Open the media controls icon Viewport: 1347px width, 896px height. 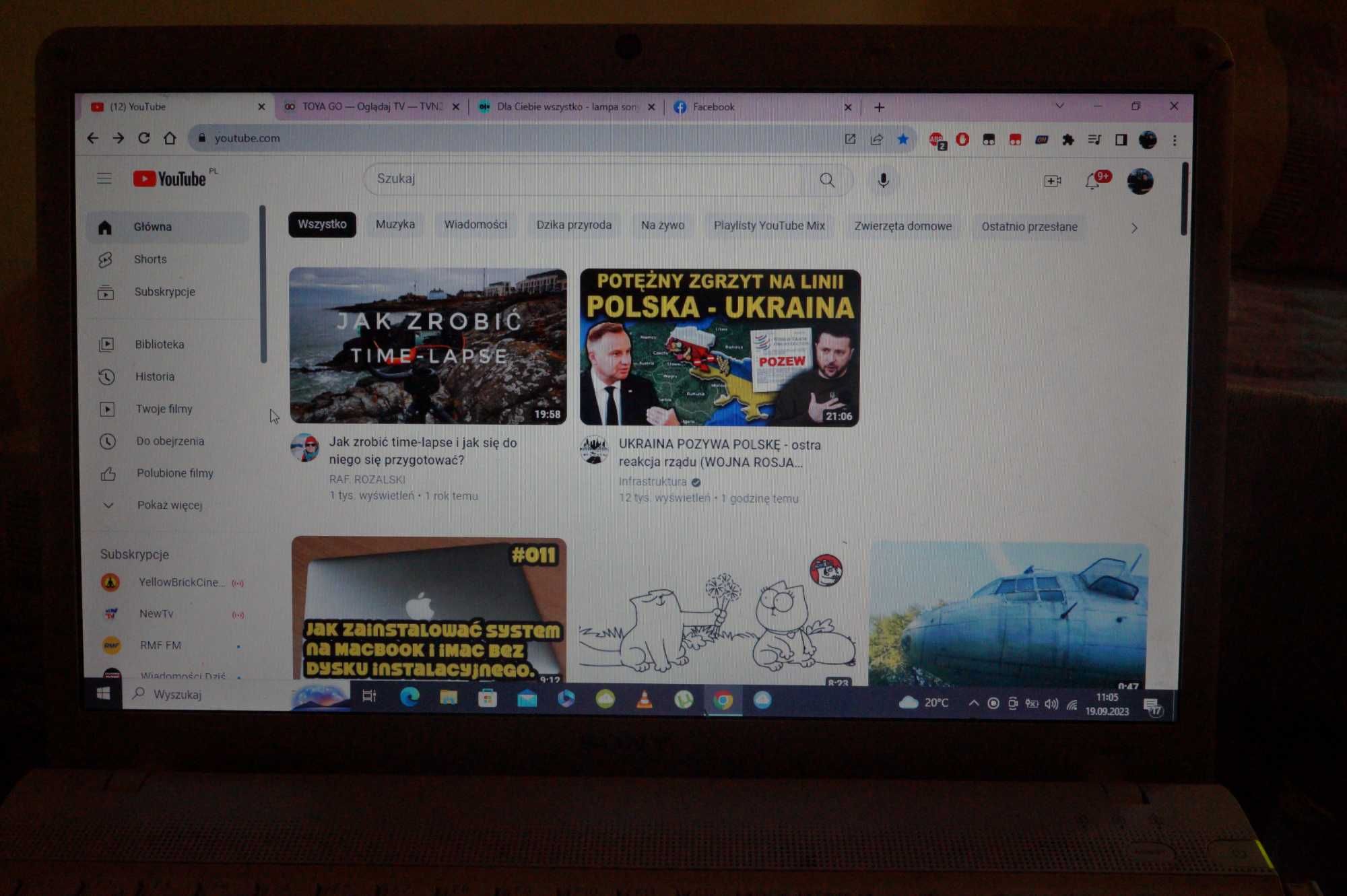tap(1094, 140)
